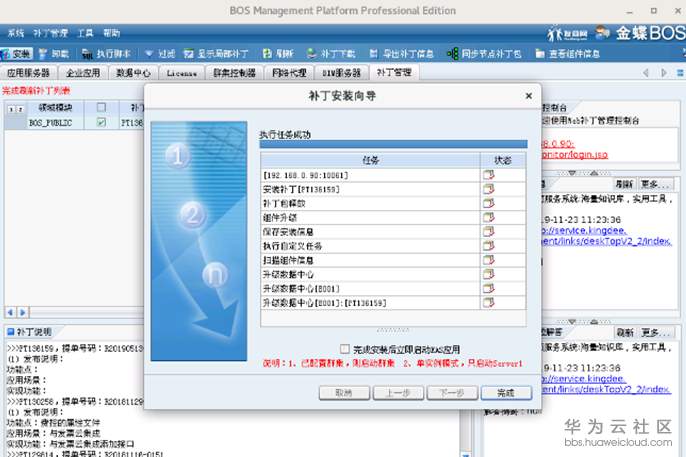686x457 pixels.
Task: Switch to the 数据中心 tab
Action: point(133,73)
